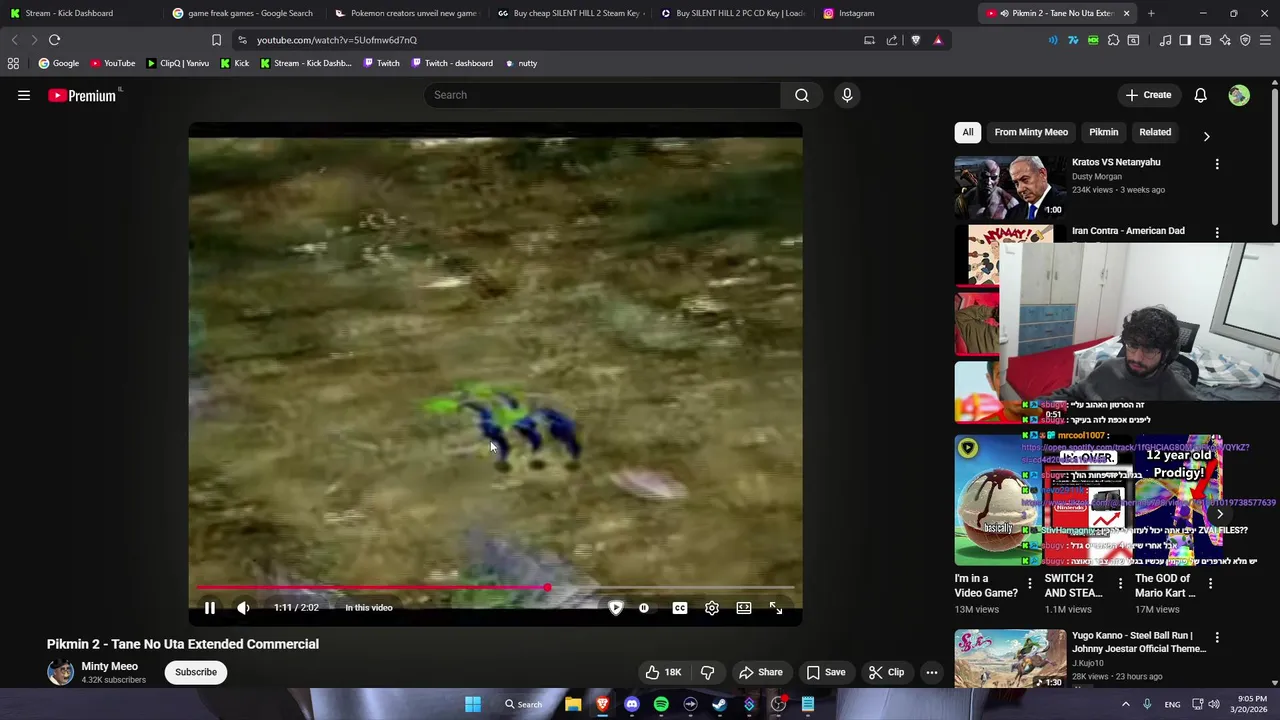Click the YouTube search magnifier button

(802, 95)
